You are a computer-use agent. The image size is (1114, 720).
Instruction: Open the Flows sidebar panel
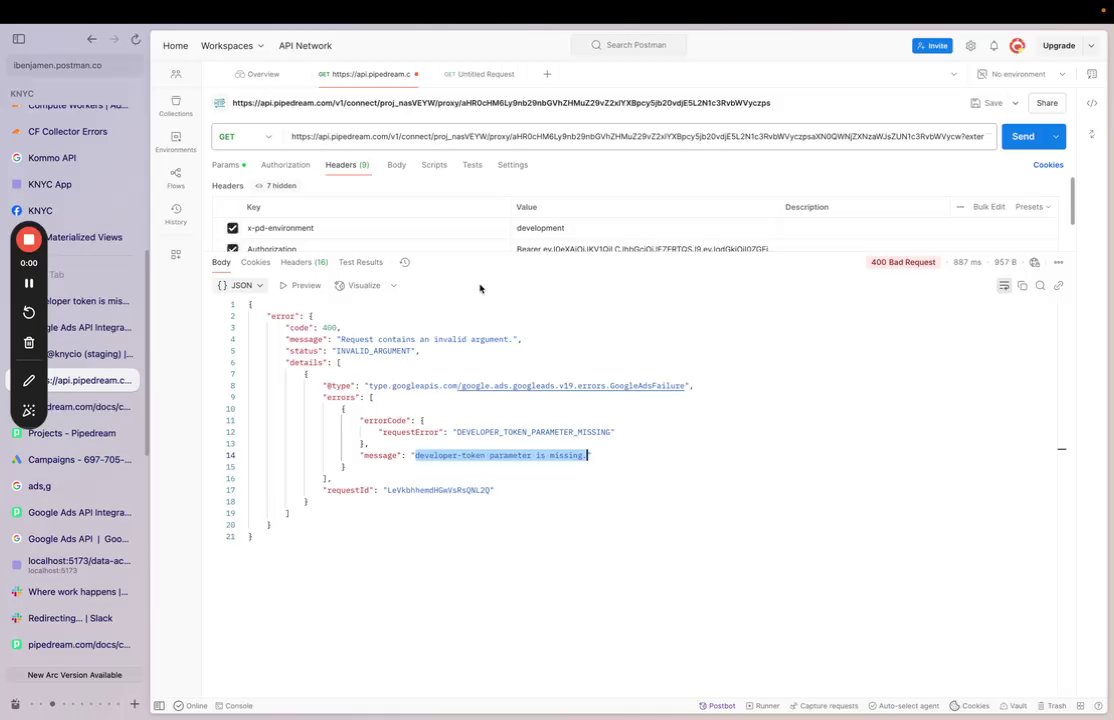coord(175,178)
